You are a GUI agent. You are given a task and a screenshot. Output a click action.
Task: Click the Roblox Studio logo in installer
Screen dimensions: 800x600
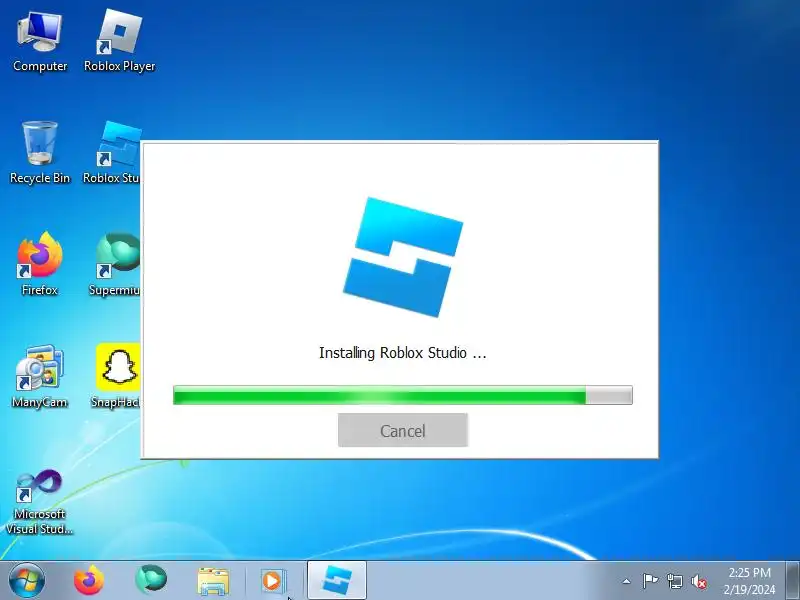[403, 257]
